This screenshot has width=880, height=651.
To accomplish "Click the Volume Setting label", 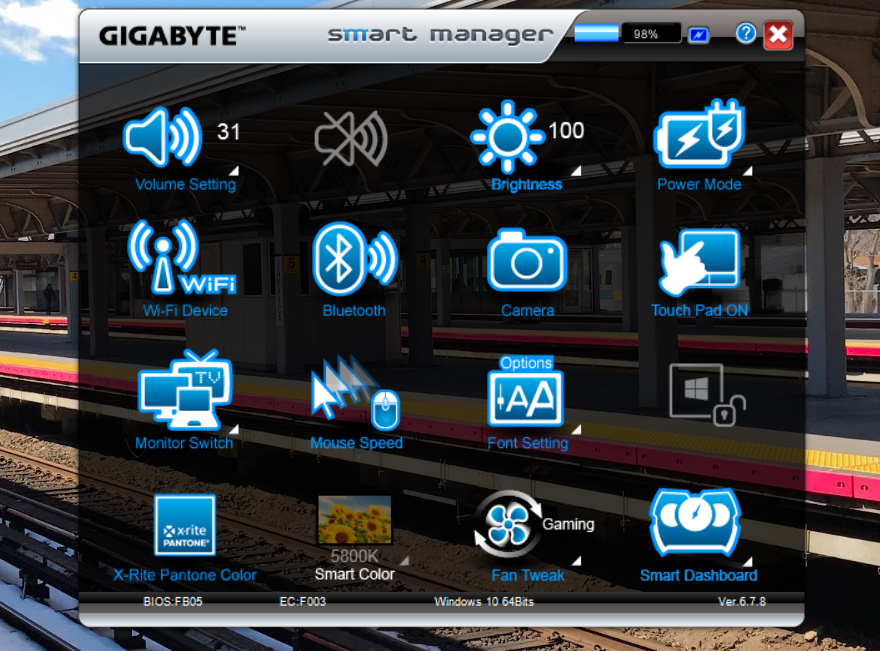I will 185,185.
